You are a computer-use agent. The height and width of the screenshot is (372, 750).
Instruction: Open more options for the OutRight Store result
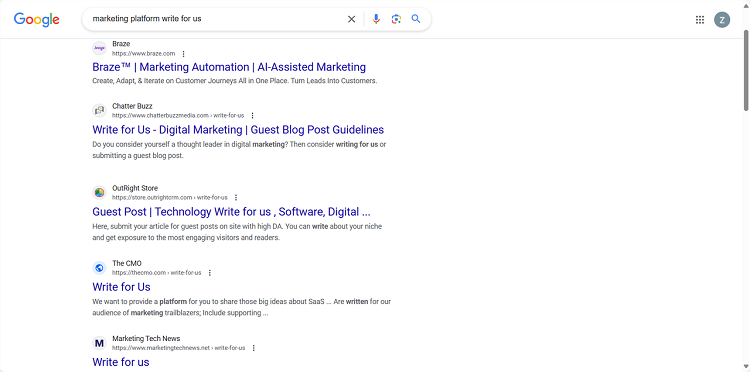pyautogui.click(x=236, y=197)
